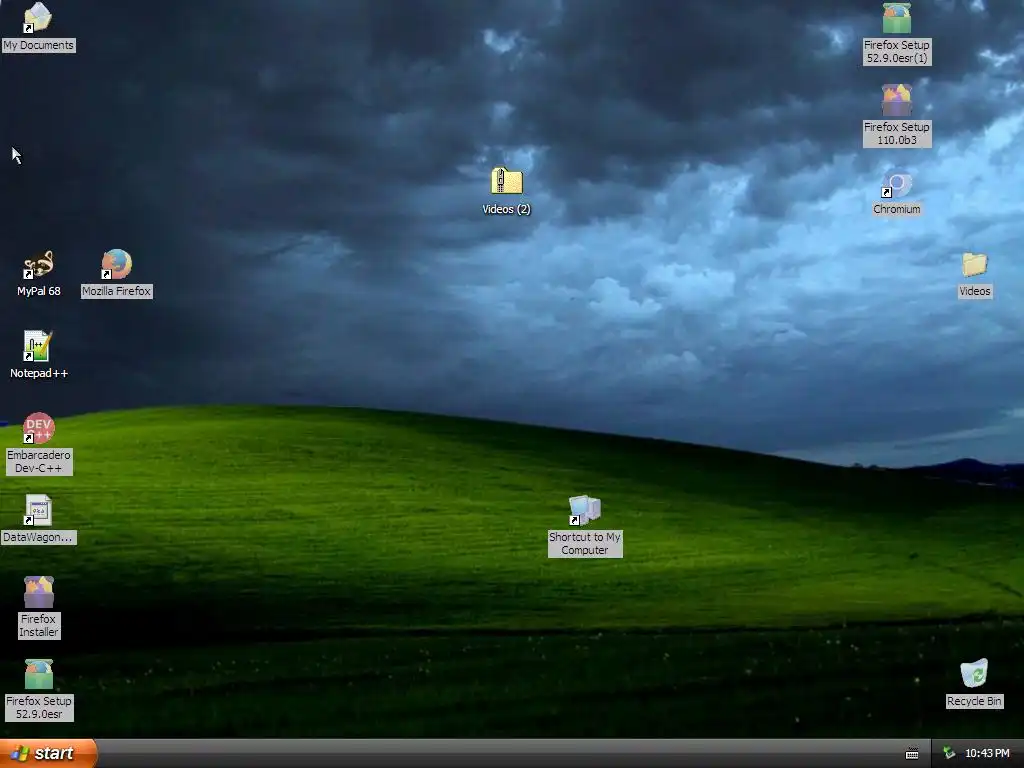1024x768 pixels.
Task: Click the system tray network icon
Action: click(949, 754)
